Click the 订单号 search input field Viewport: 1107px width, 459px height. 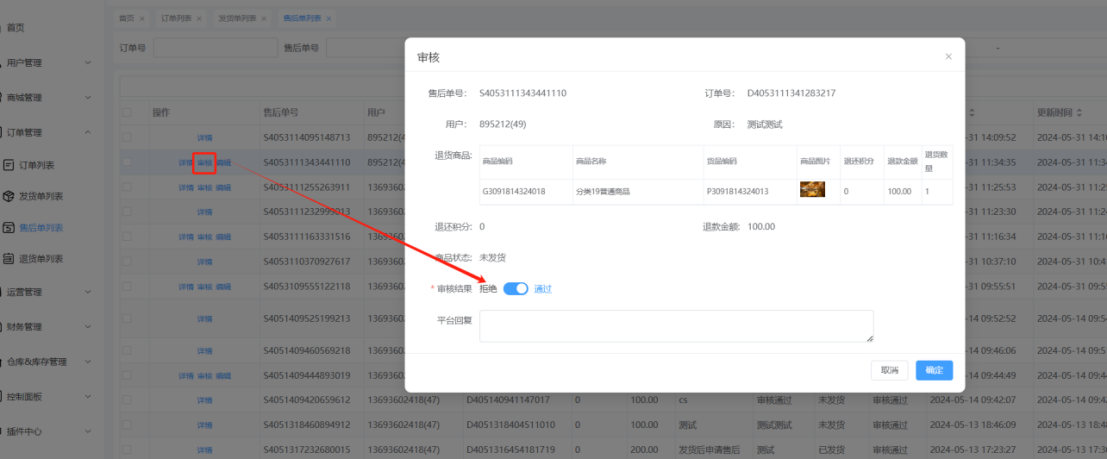(x=215, y=48)
